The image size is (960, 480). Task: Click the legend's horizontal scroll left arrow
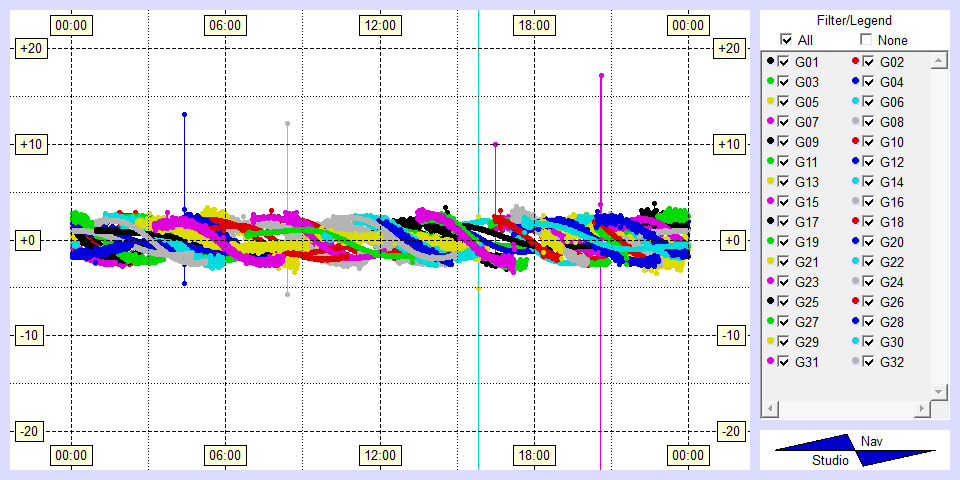point(770,409)
